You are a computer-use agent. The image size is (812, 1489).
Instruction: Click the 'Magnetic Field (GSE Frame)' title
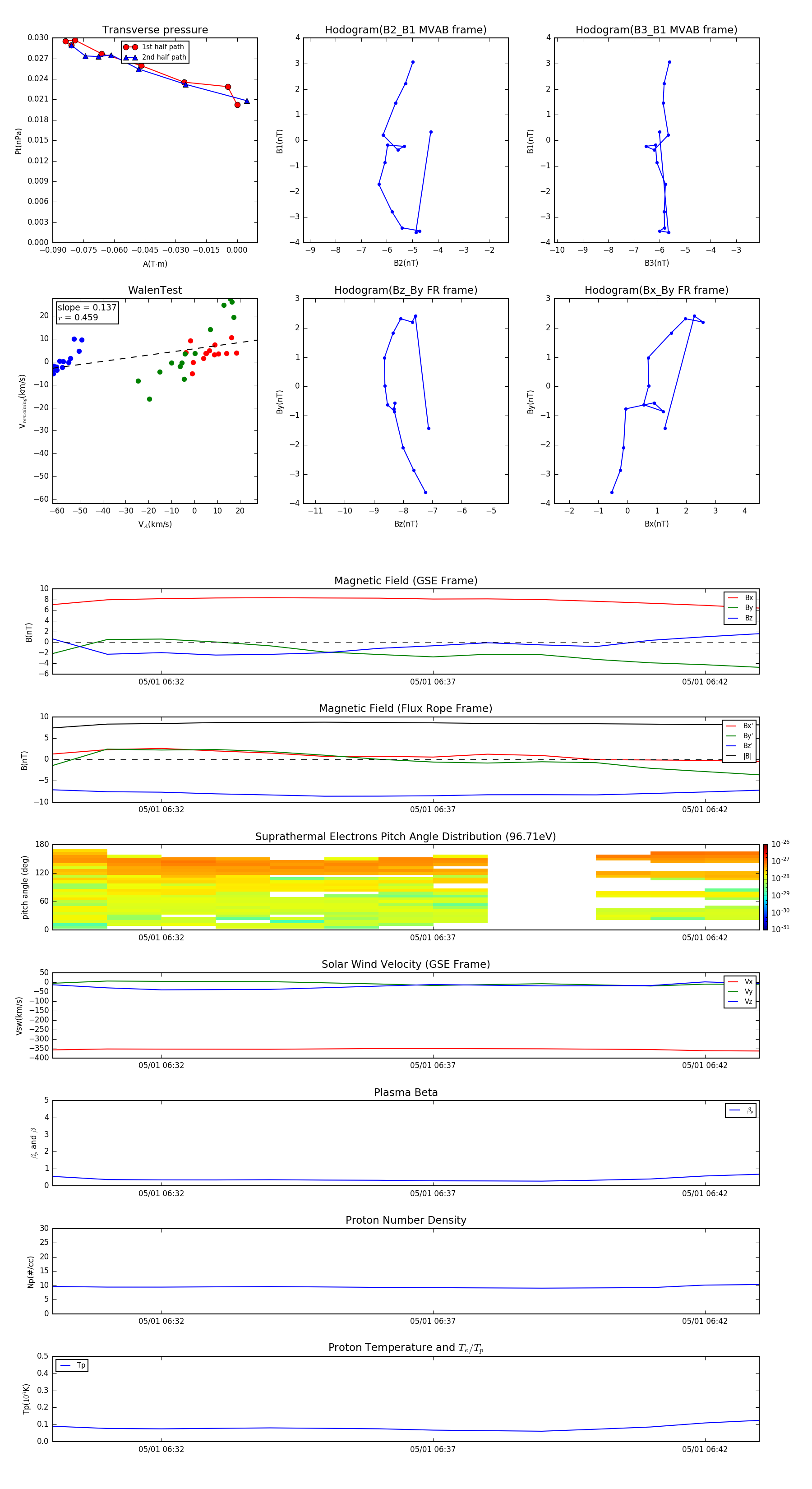click(406, 581)
